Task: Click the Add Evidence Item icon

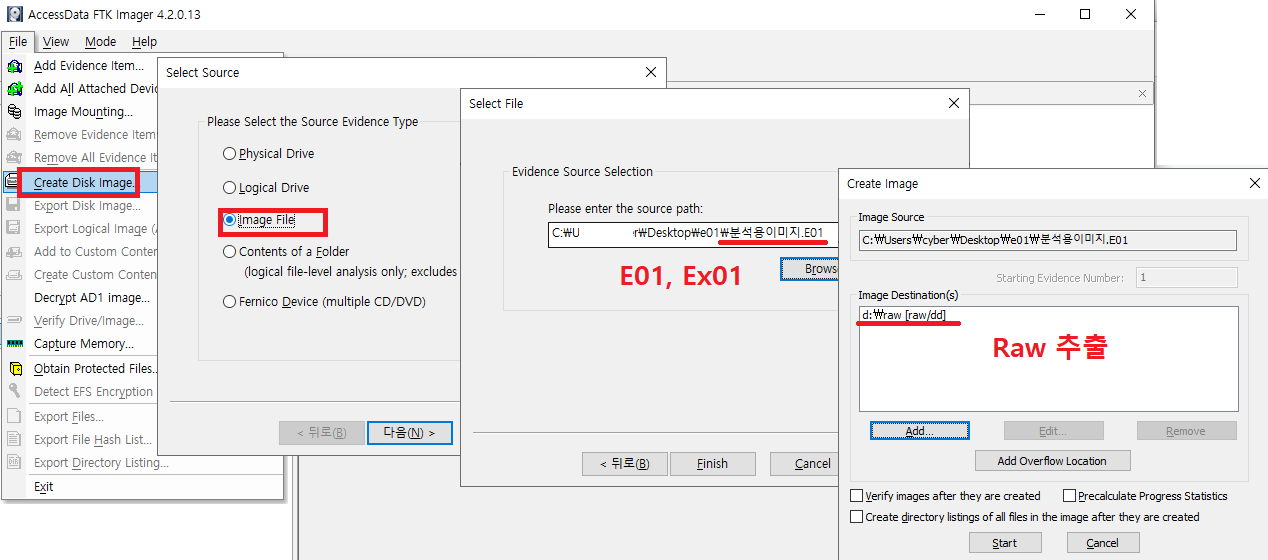Action: click(15, 66)
